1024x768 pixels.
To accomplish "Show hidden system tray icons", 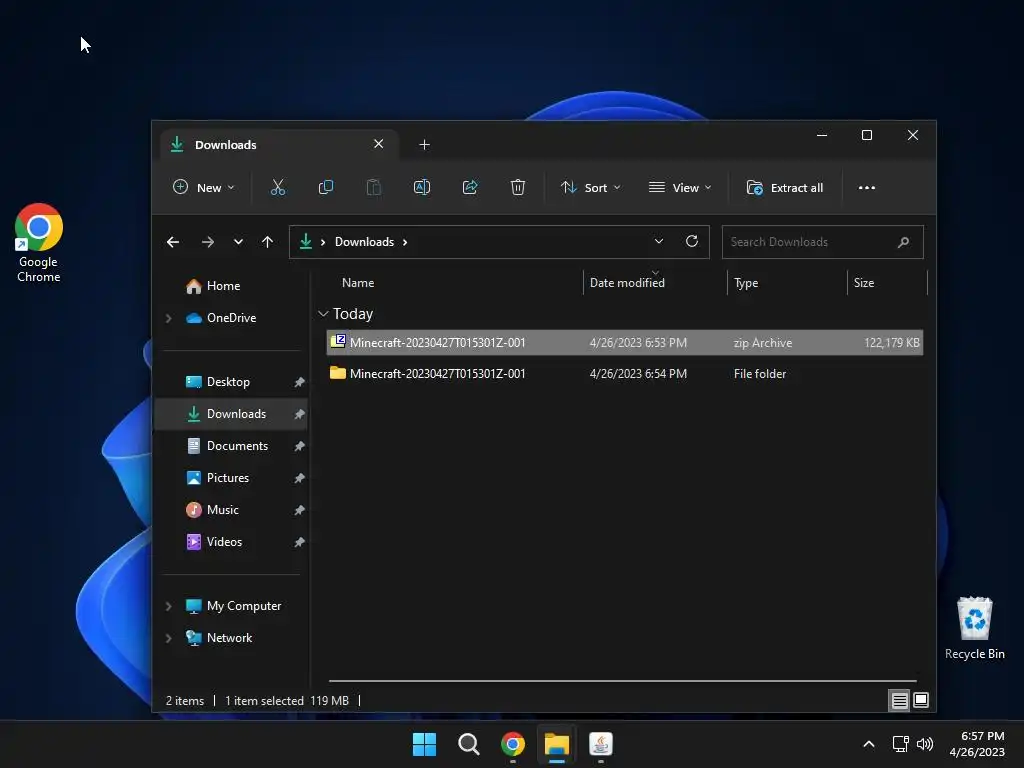I will point(869,744).
